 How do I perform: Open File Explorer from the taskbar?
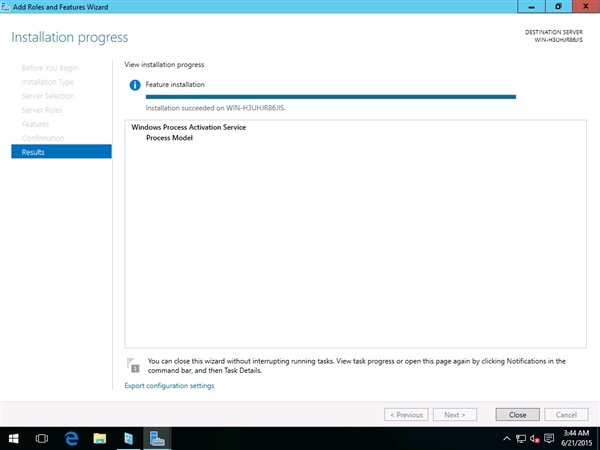pos(99,439)
